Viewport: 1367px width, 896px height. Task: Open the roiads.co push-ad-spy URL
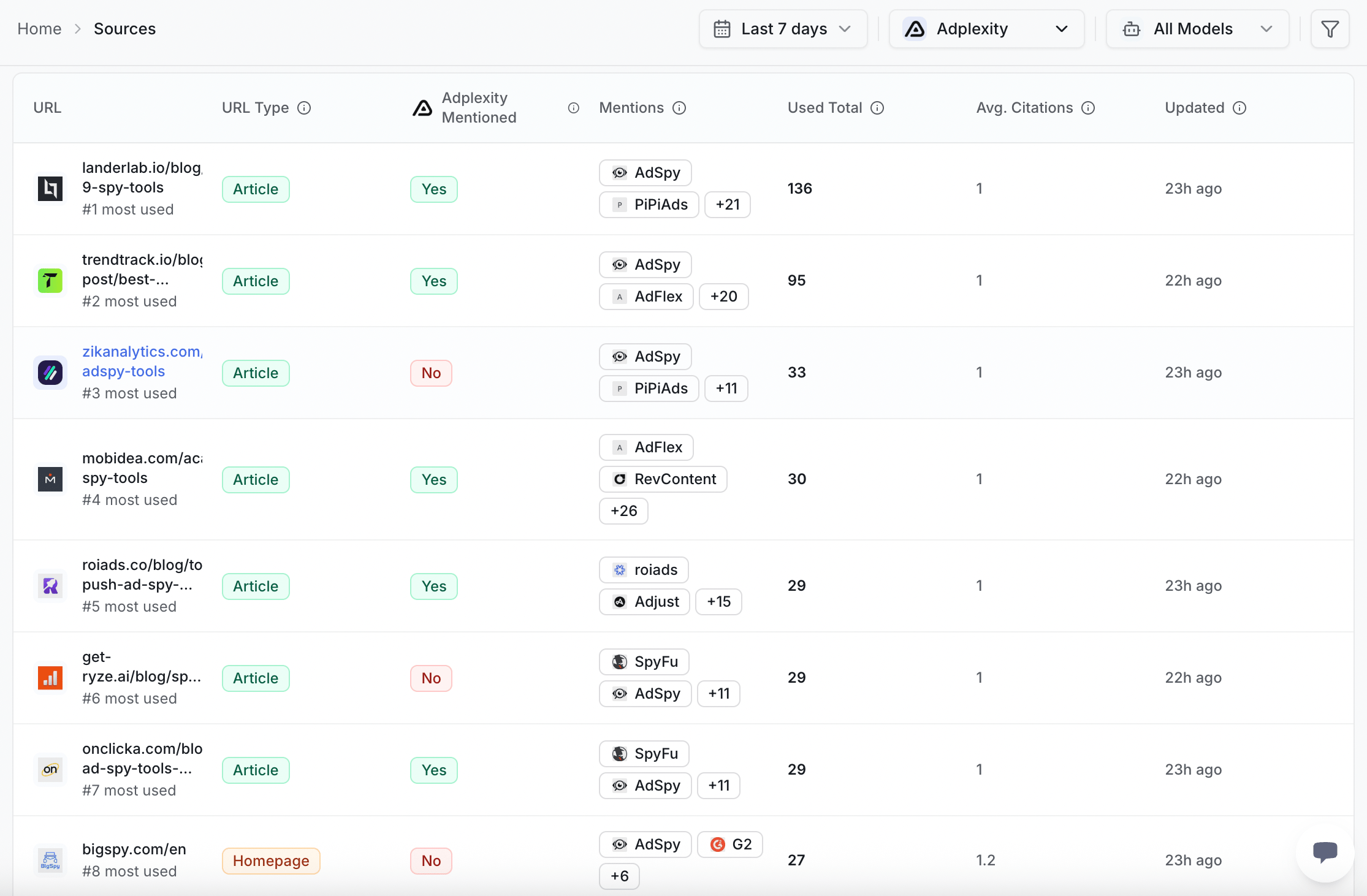(x=142, y=575)
